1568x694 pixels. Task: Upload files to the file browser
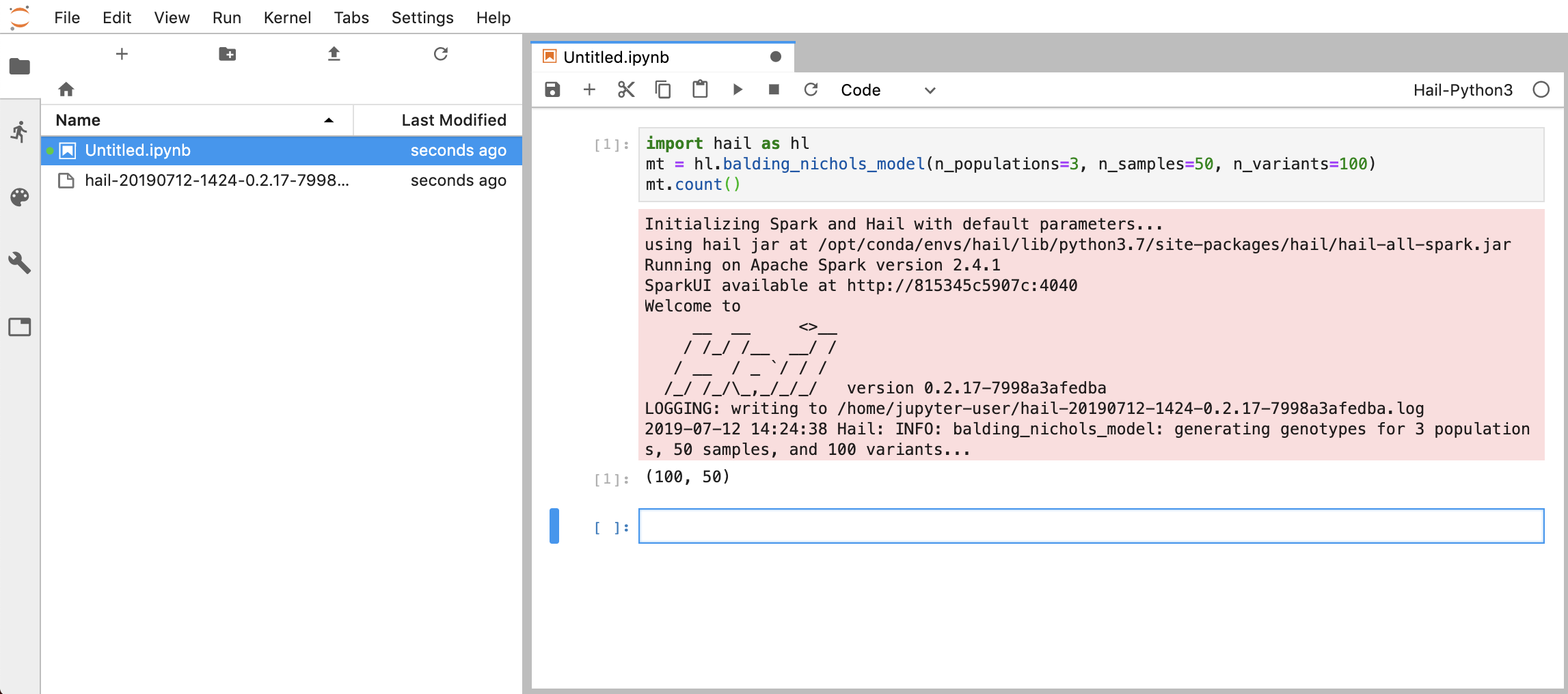point(334,54)
